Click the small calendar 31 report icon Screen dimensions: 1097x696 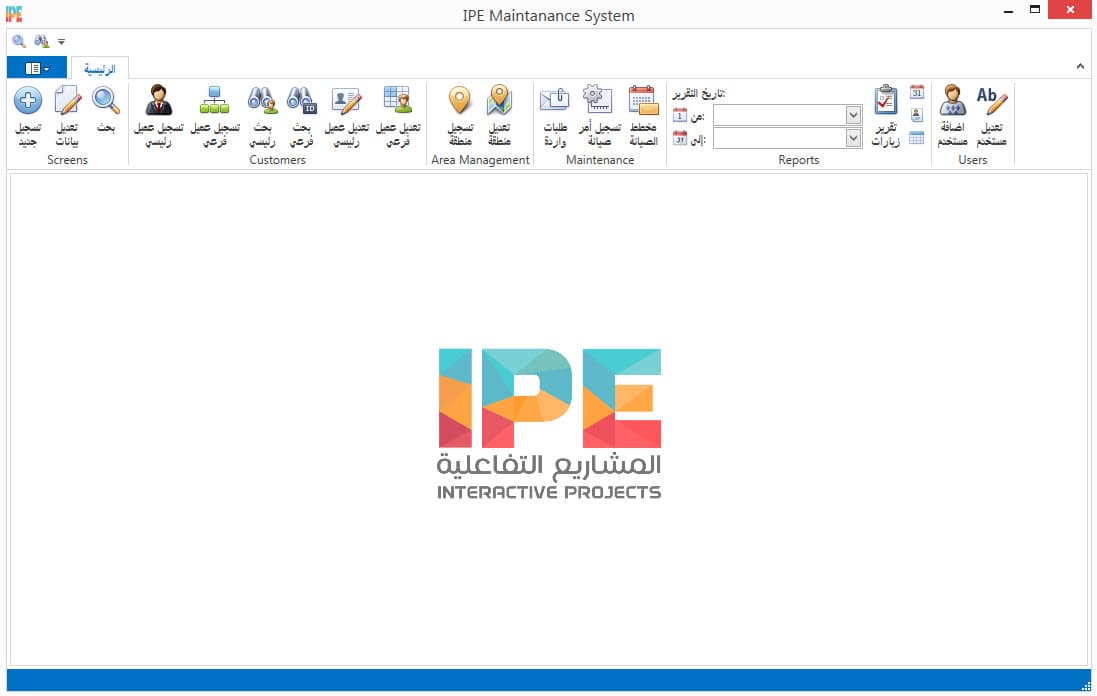tap(916, 92)
